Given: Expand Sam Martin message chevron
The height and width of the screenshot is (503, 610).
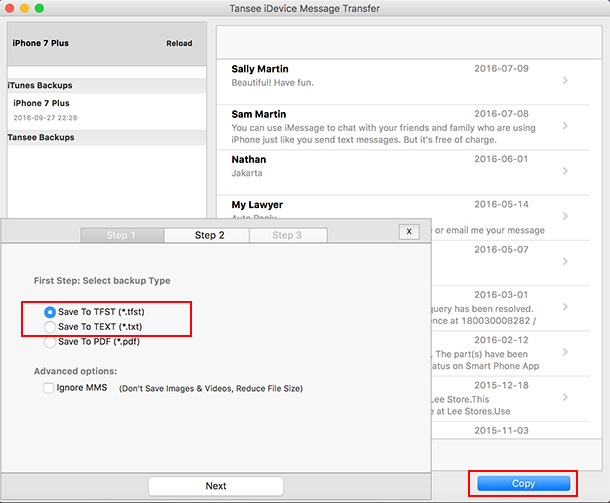Looking at the screenshot, I should [565, 126].
